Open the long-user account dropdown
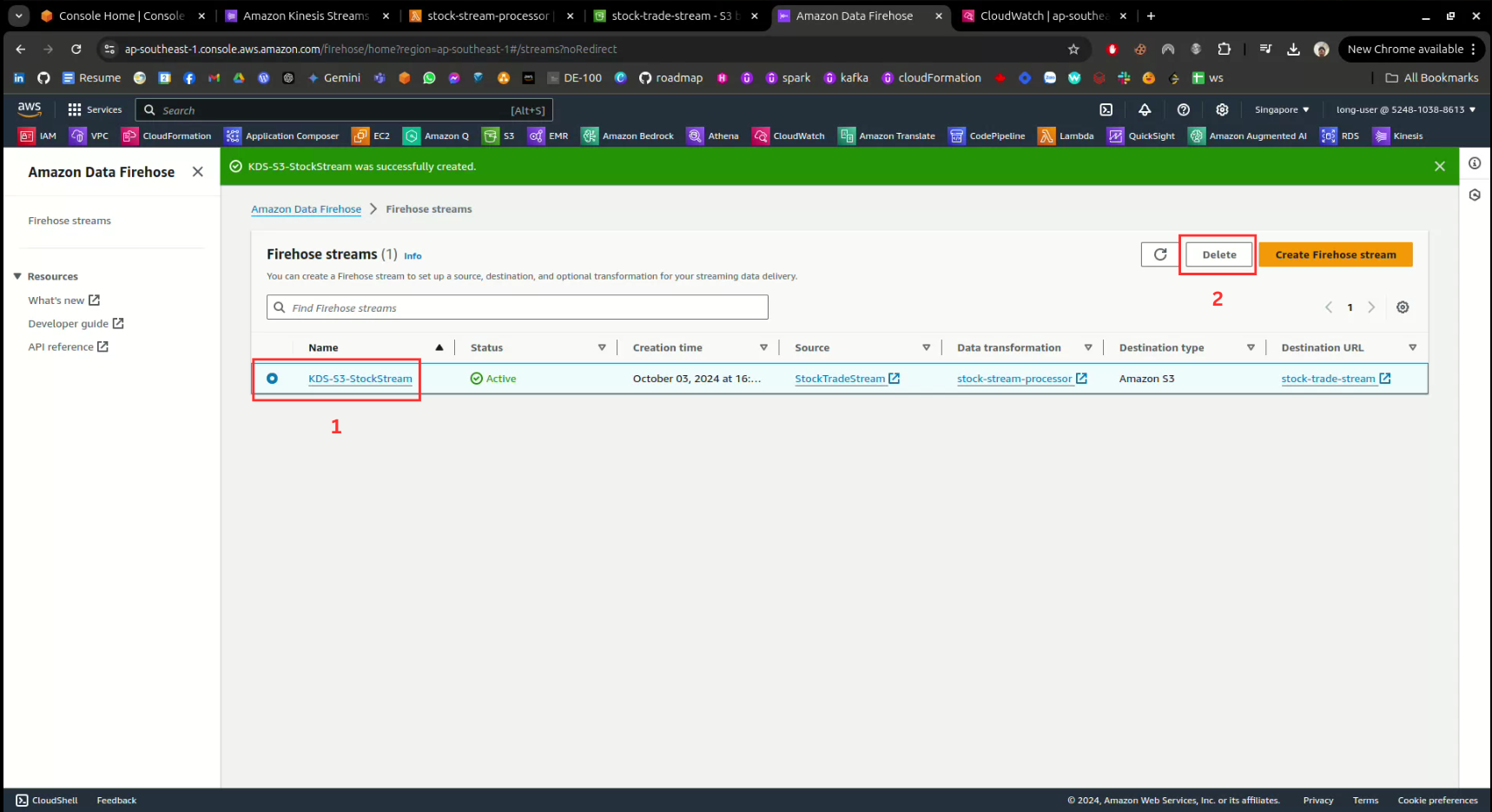Screen dimensions: 1492x812 pos(1405,109)
